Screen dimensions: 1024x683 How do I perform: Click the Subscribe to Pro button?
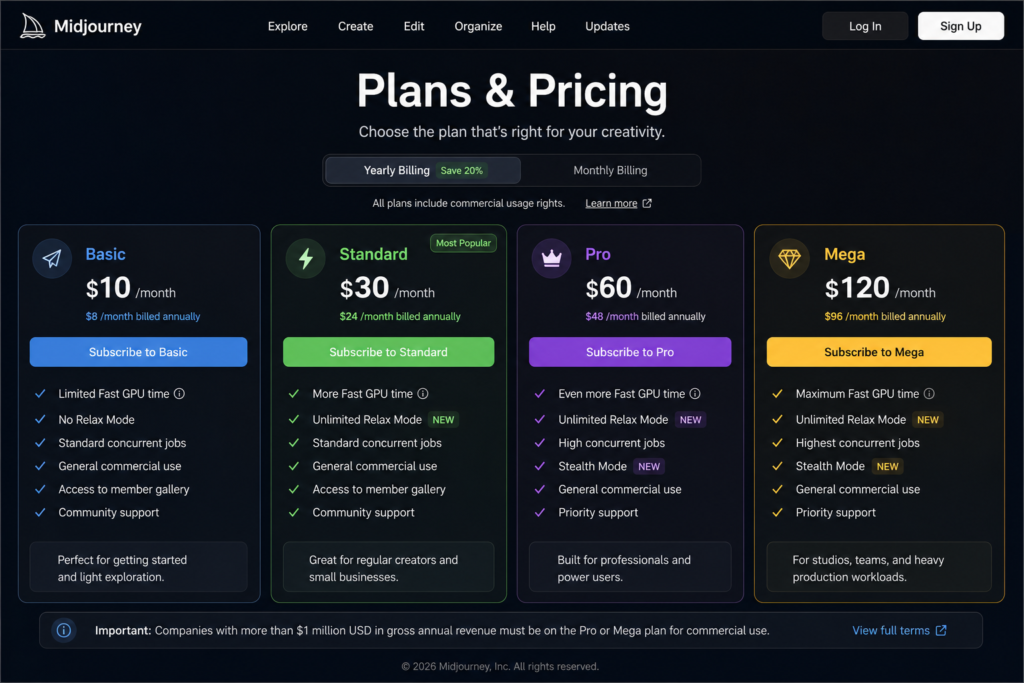click(x=630, y=352)
